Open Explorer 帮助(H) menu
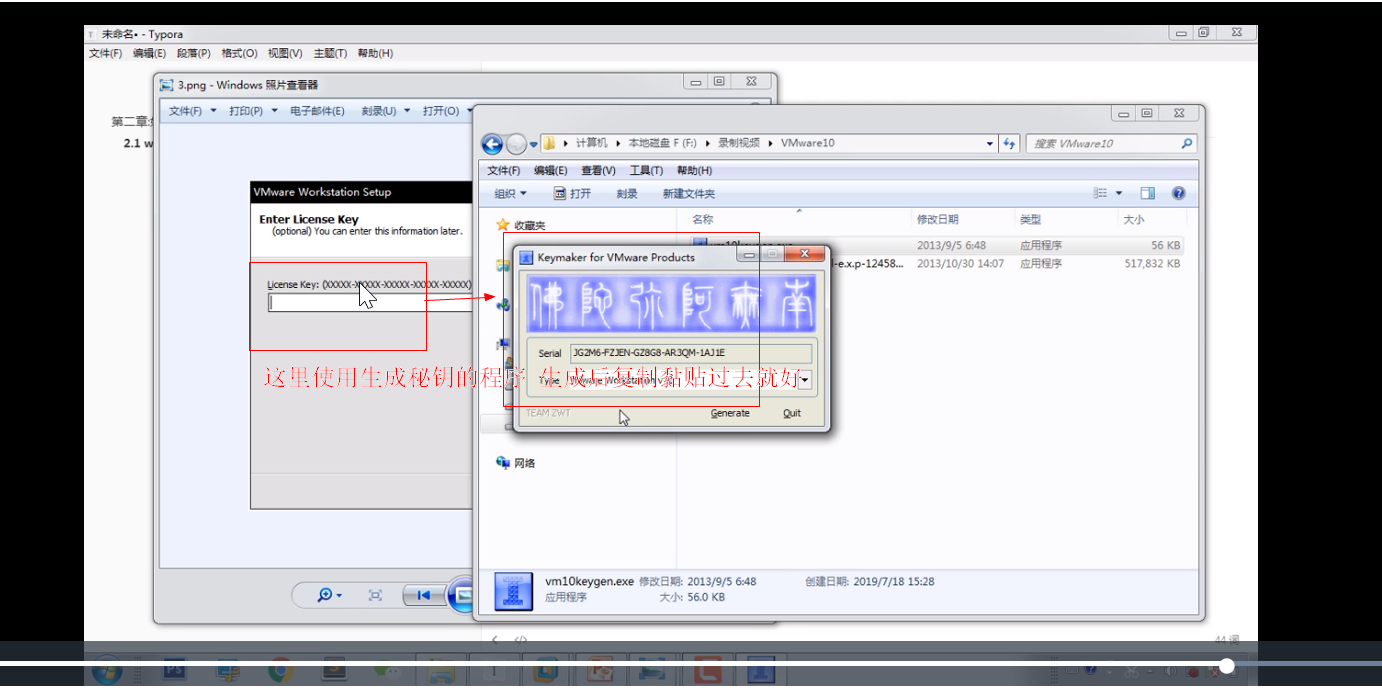Screen dimensions: 1382x694 coord(694,170)
